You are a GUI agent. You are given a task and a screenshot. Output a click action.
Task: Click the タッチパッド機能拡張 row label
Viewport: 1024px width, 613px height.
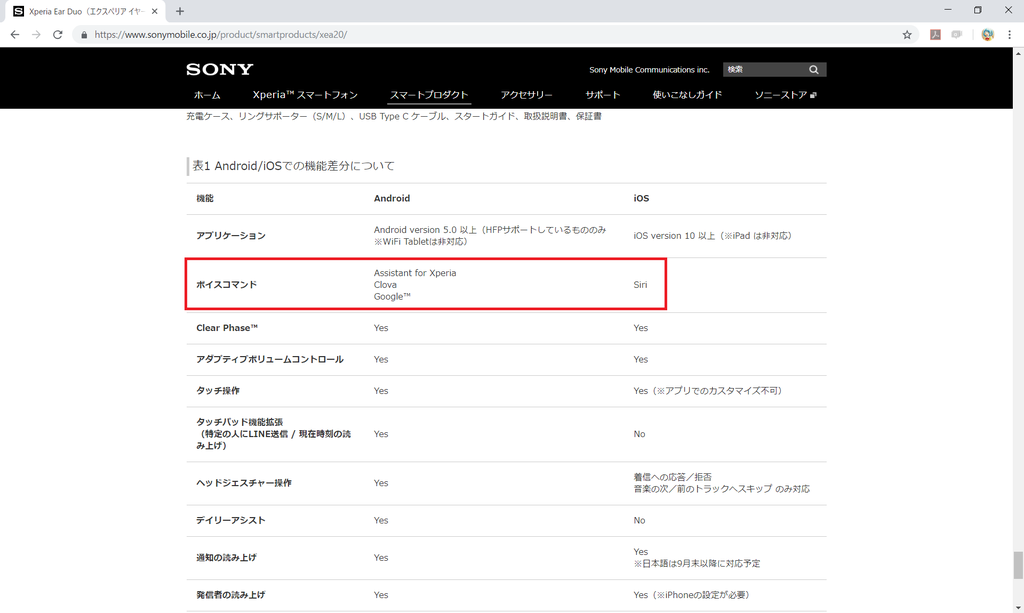tap(274, 434)
